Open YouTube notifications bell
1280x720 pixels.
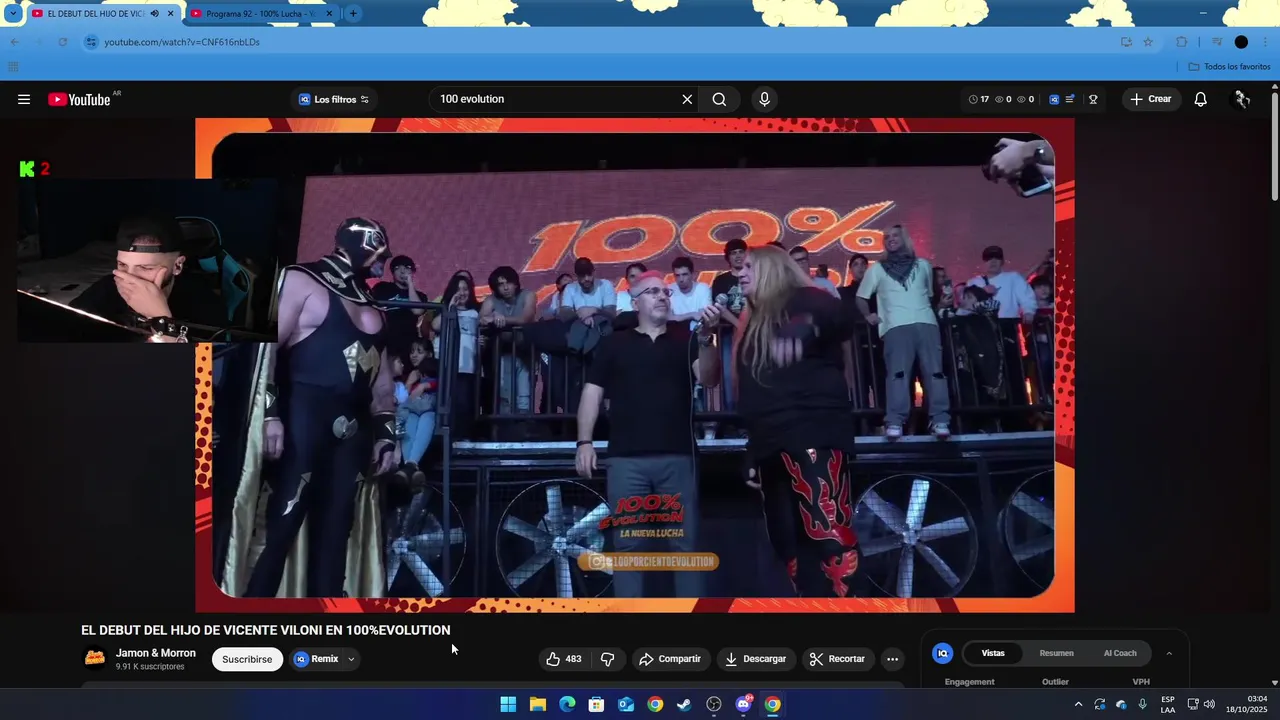1200,99
